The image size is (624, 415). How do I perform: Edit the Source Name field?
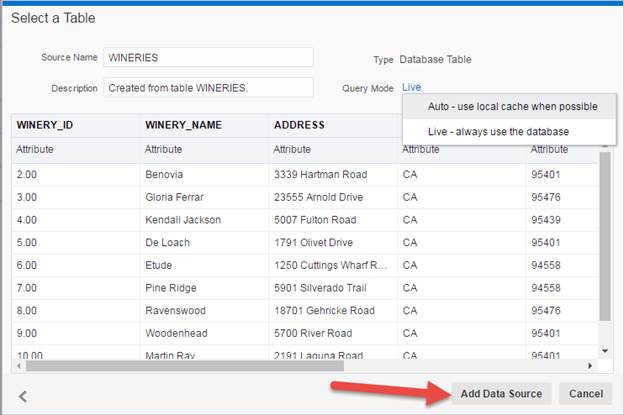208,58
